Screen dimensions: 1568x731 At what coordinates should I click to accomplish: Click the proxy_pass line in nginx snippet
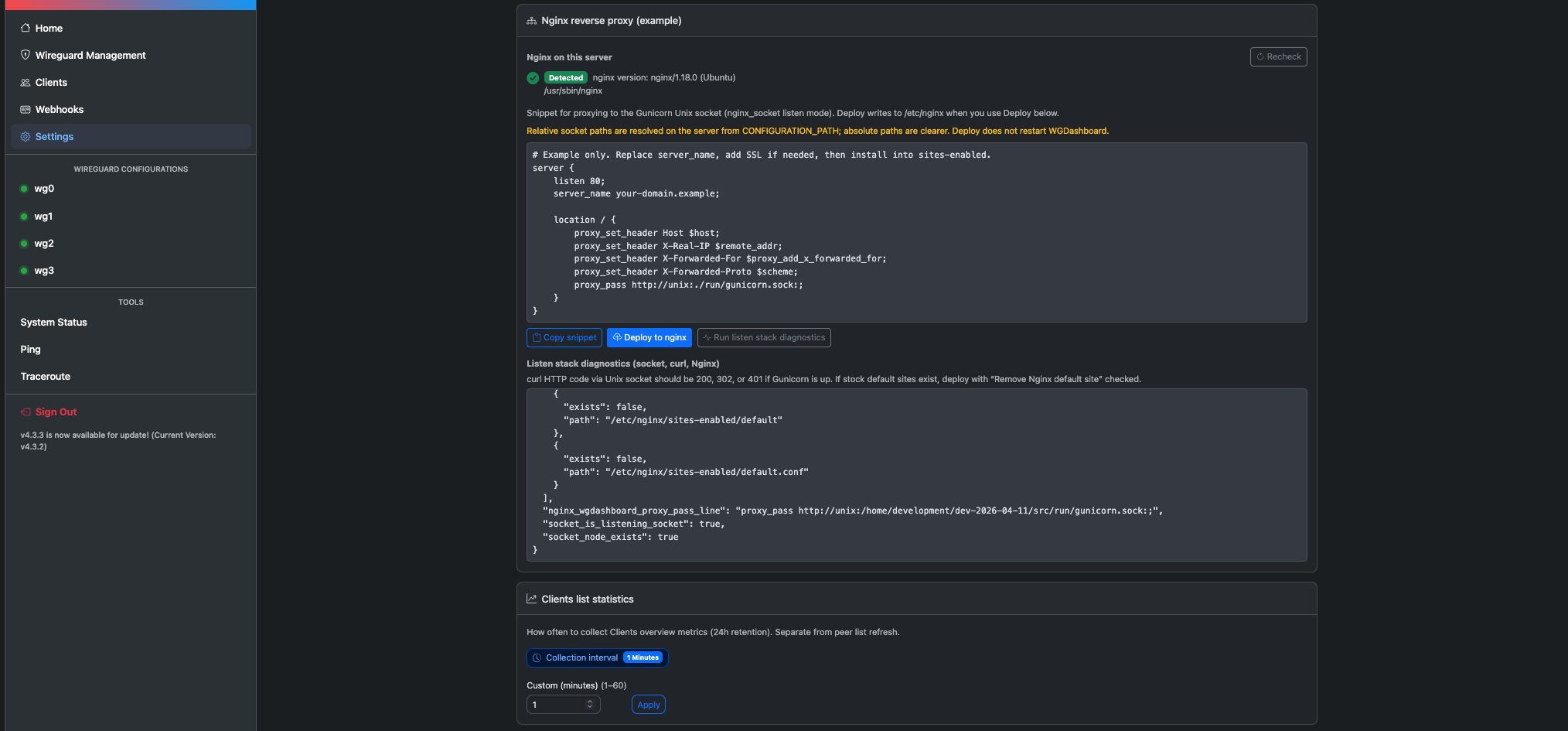pos(688,285)
